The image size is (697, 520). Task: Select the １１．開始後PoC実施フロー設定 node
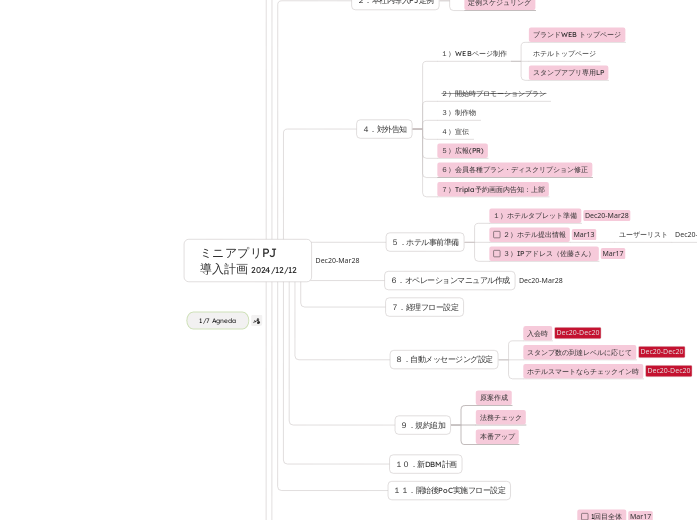(449, 491)
